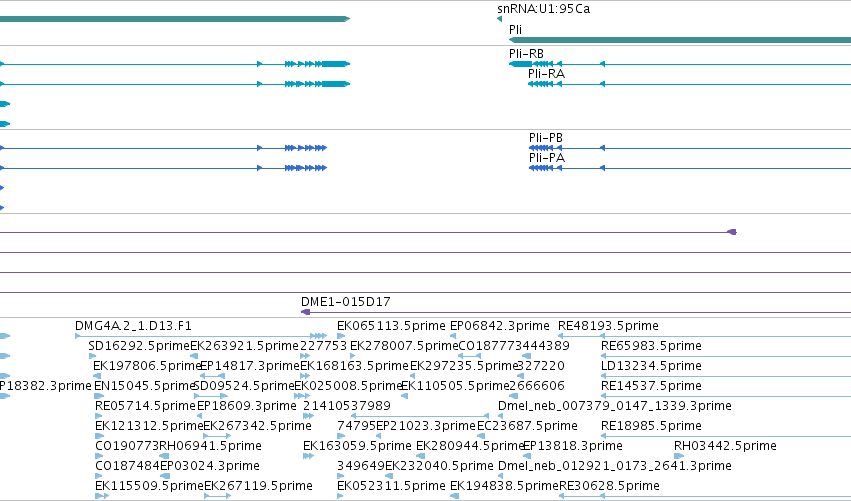The width and height of the screenshot is (851, 501).
Task: Open EK115509.5prime EST entry
Action: point(149,486)
